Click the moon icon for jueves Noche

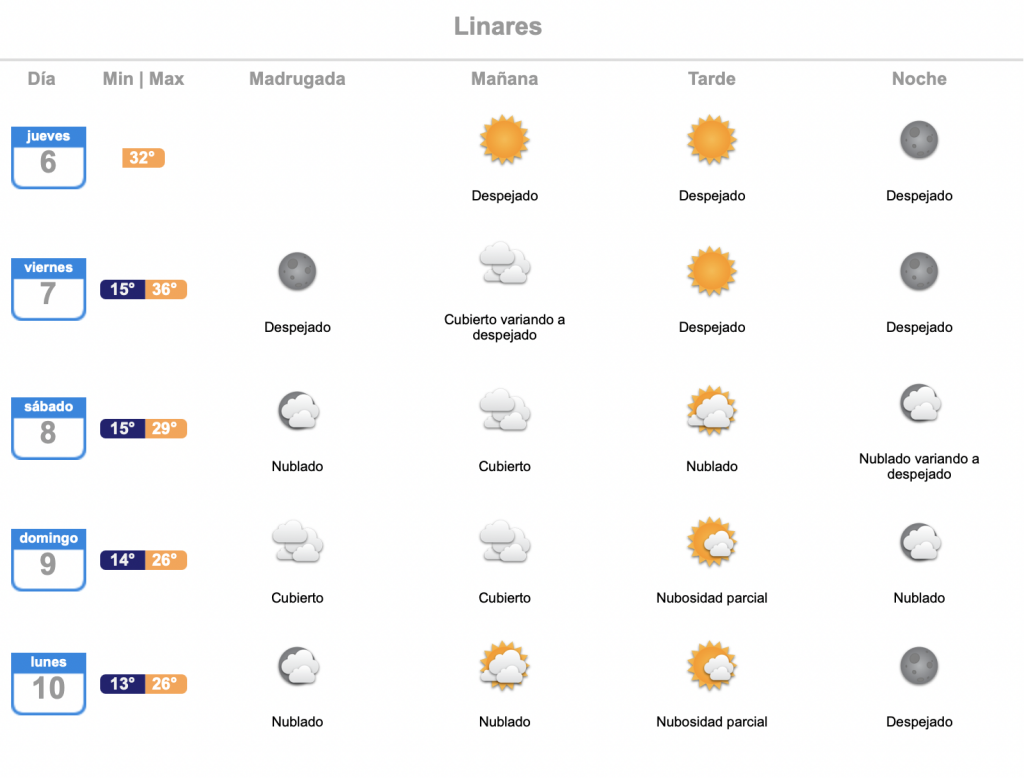coord(919,140)
